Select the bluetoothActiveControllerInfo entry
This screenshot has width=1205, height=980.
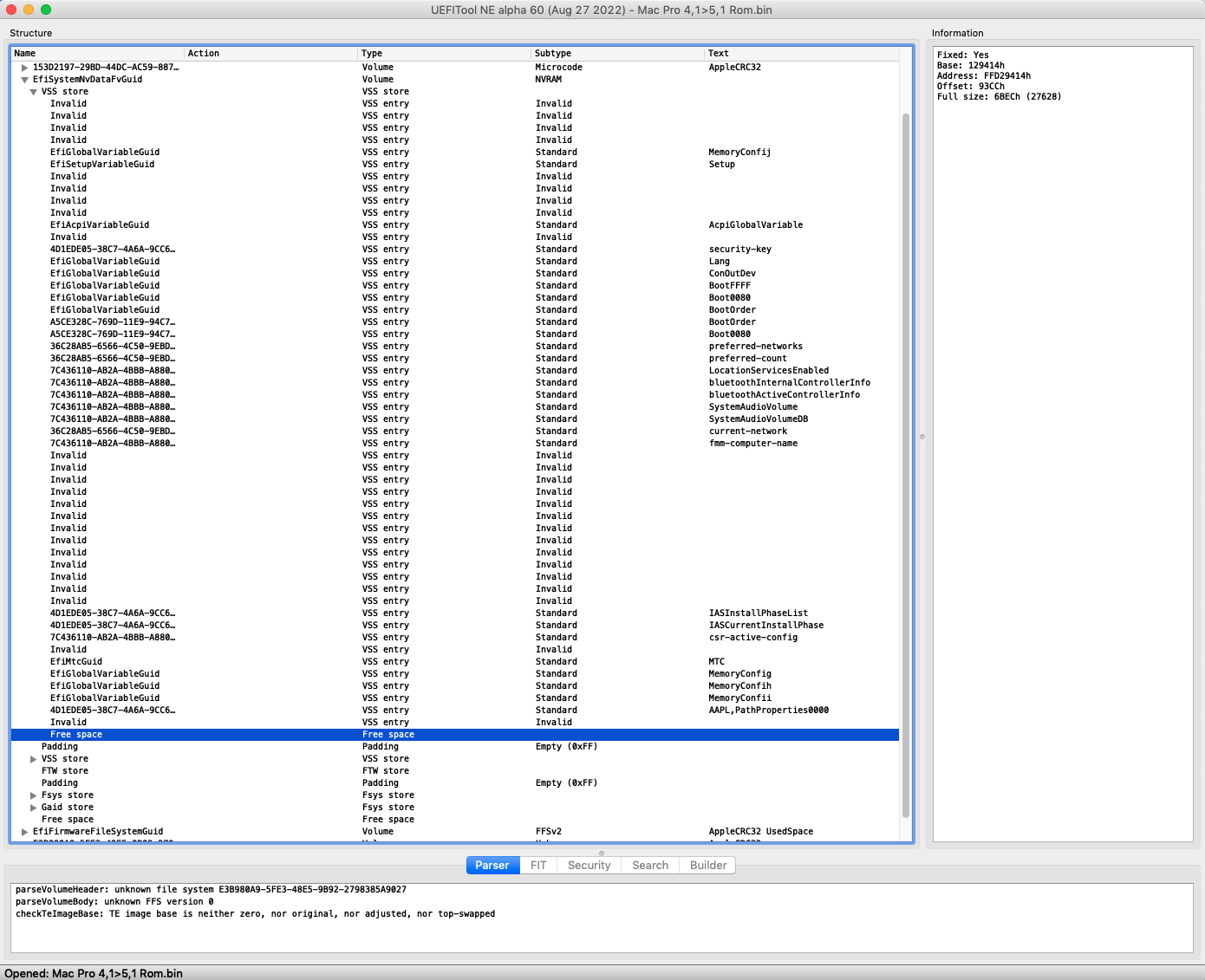point(455,395)
